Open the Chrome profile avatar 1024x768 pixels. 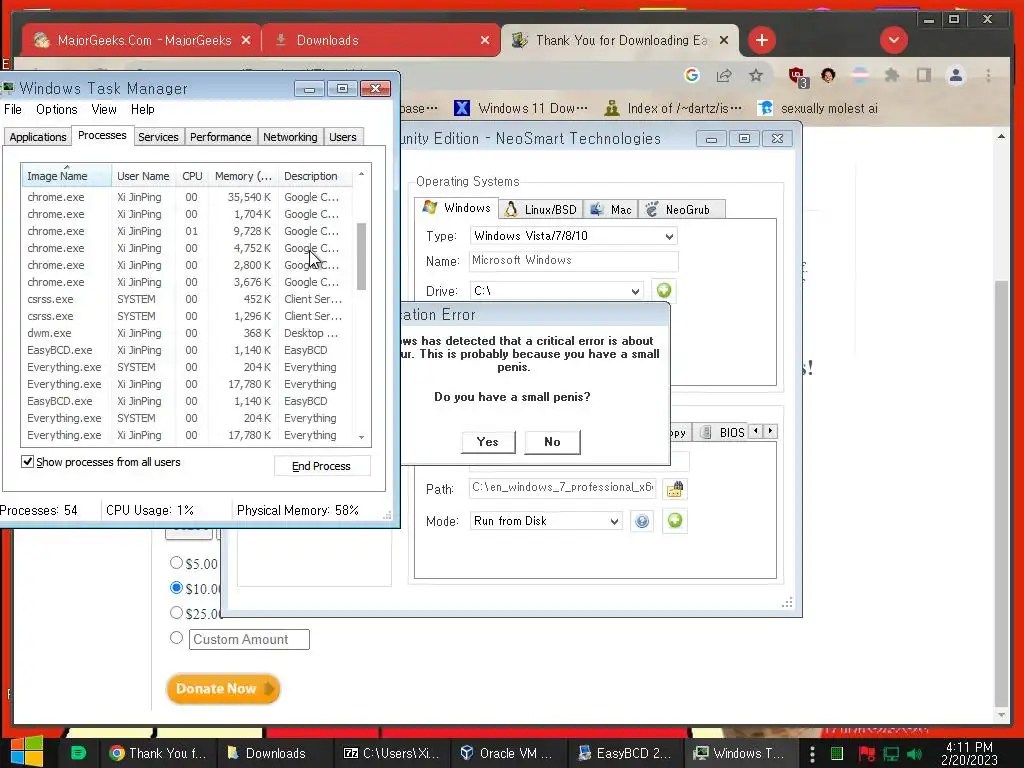(x=955, y=76)
